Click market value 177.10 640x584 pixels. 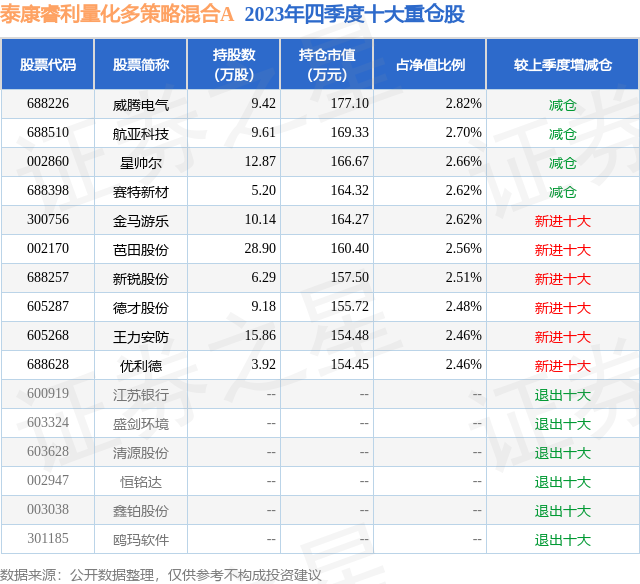pyautogui.click(x=350, y=104)
